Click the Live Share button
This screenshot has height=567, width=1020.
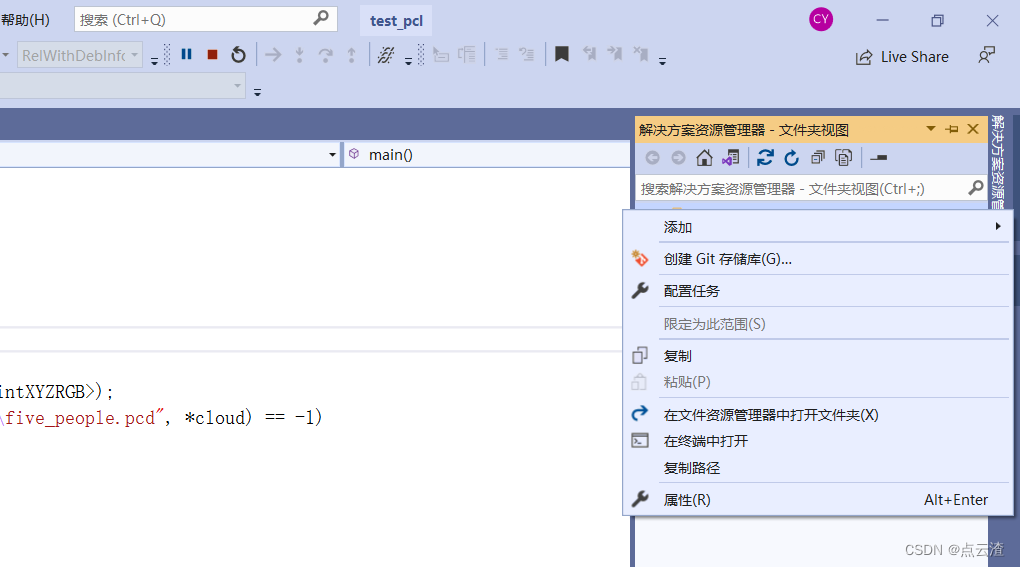pos(902,57)
